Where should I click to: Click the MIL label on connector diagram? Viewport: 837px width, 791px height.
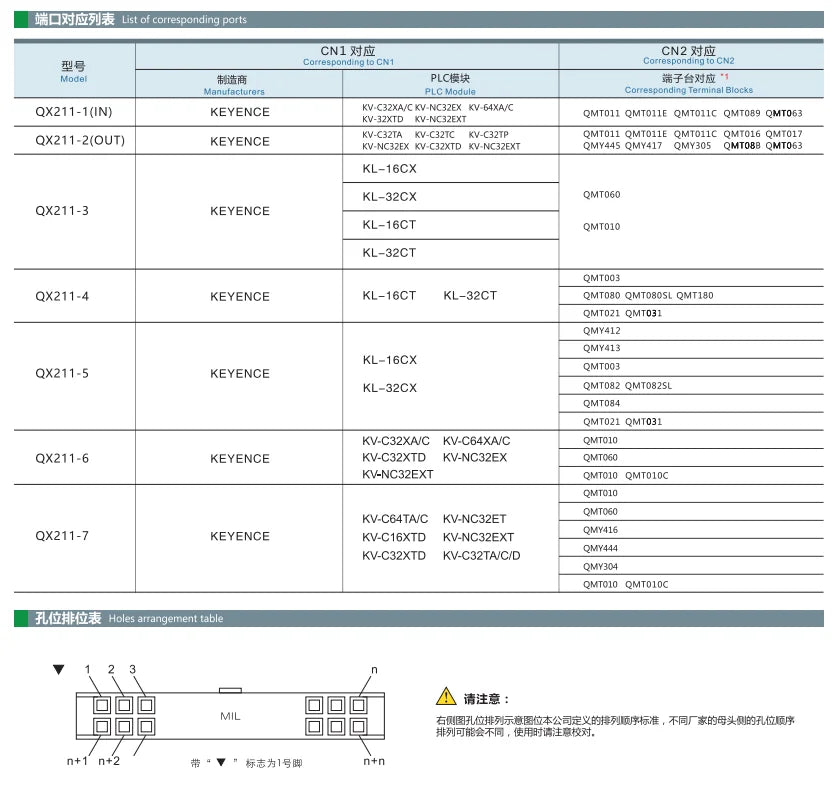point(230,716)
